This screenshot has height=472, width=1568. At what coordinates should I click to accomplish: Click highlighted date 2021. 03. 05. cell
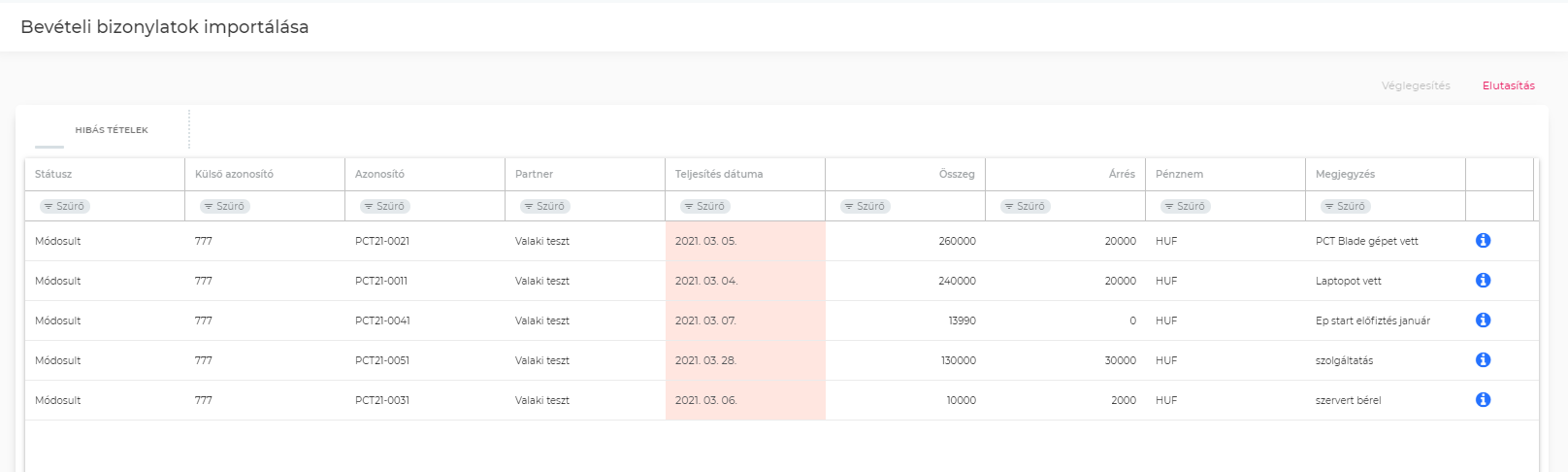pos(706,241)
